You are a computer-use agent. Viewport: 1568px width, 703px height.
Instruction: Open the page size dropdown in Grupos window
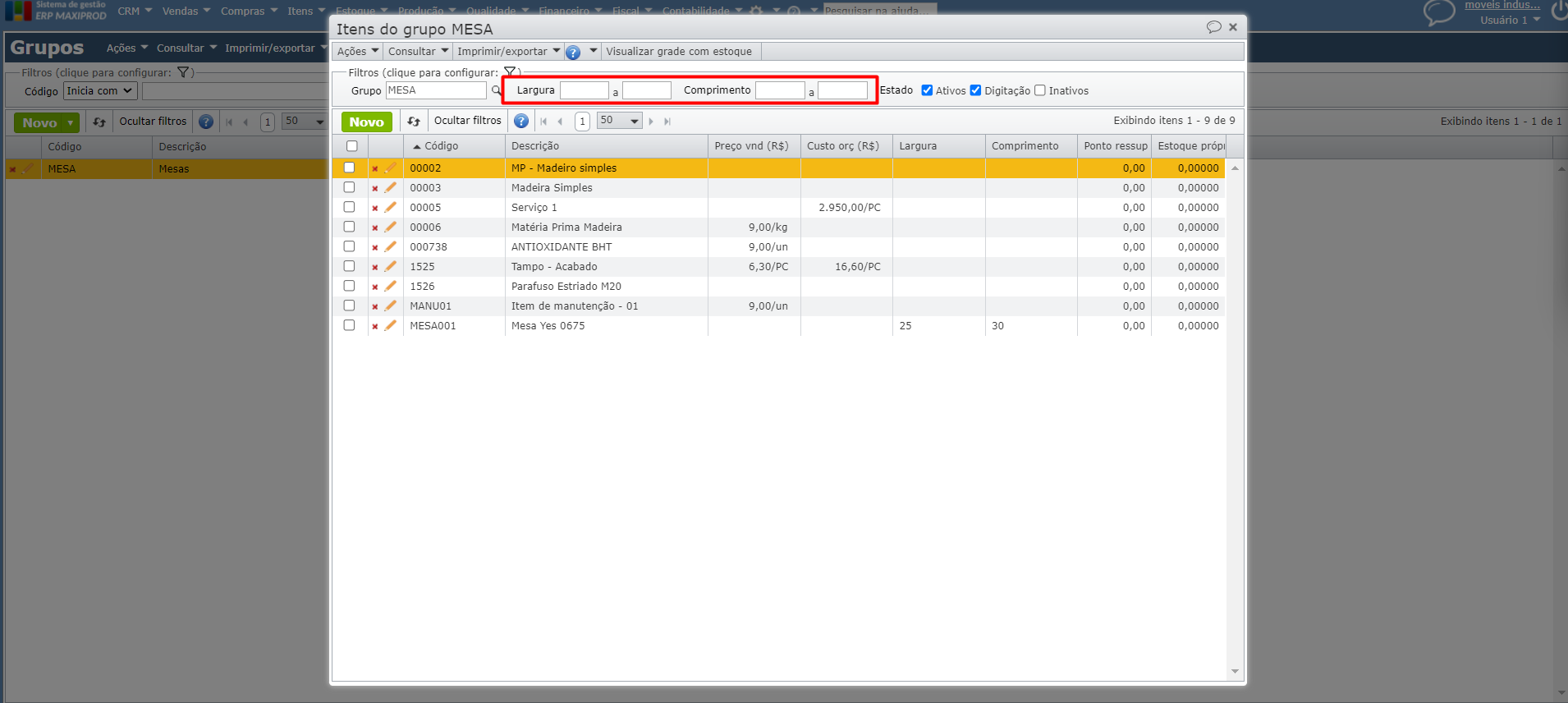pyautogui.click(x=304, y=122)
